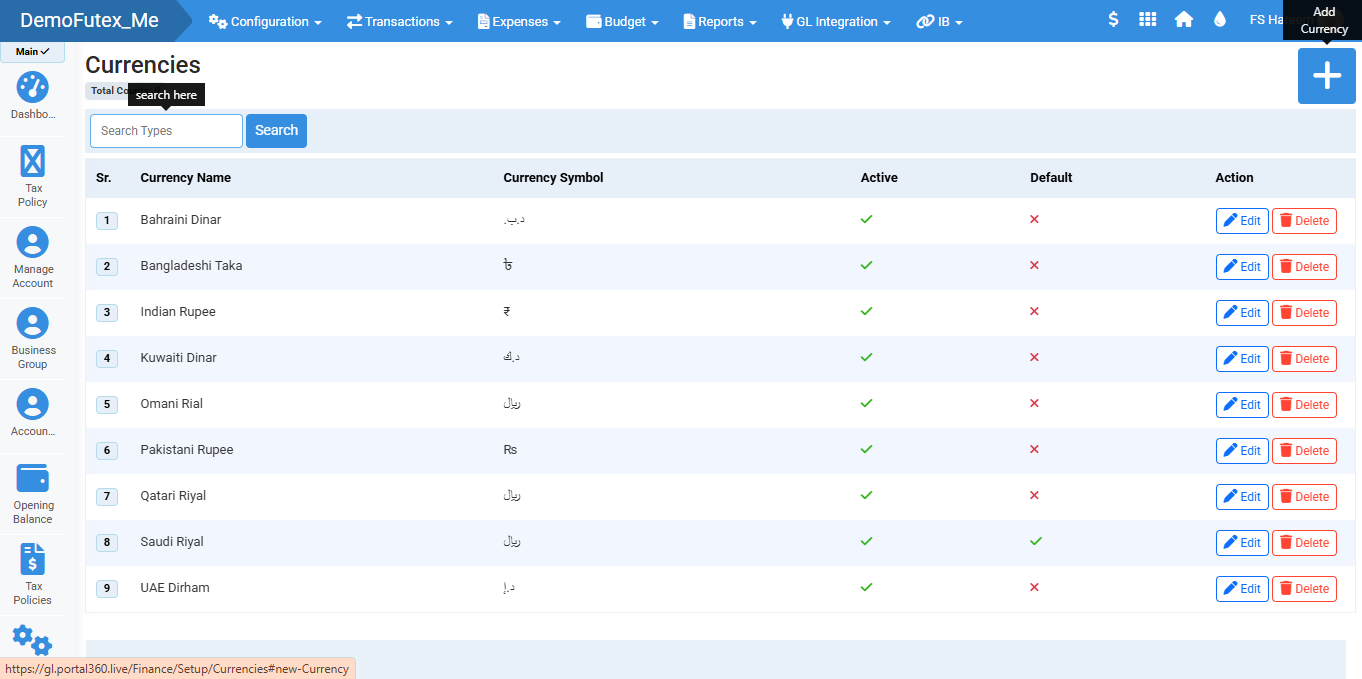Click the water drop theme icon
Screen dimensions: 1362x679
click(1219, 19)
